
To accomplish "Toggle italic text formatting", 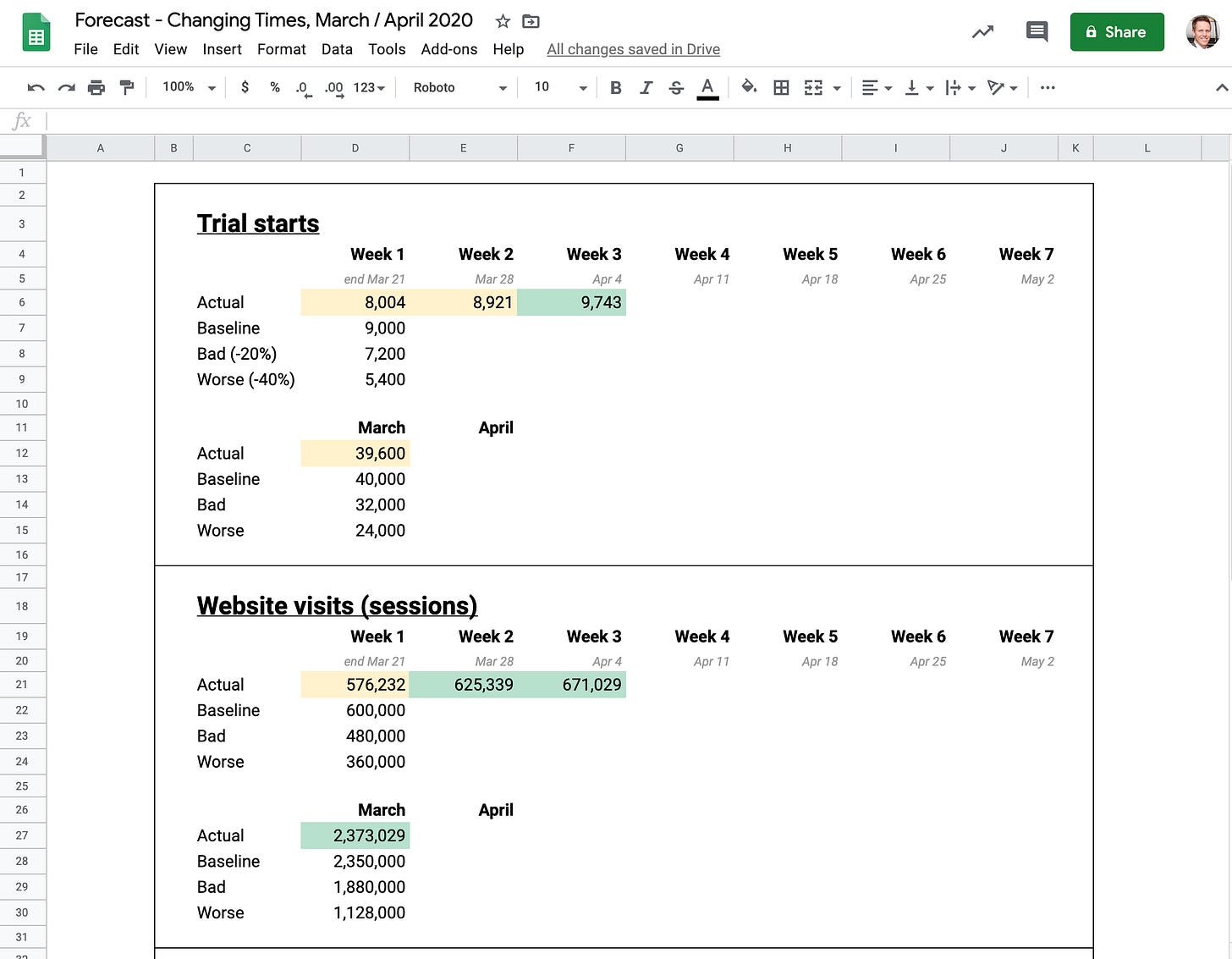I will 646,87.
